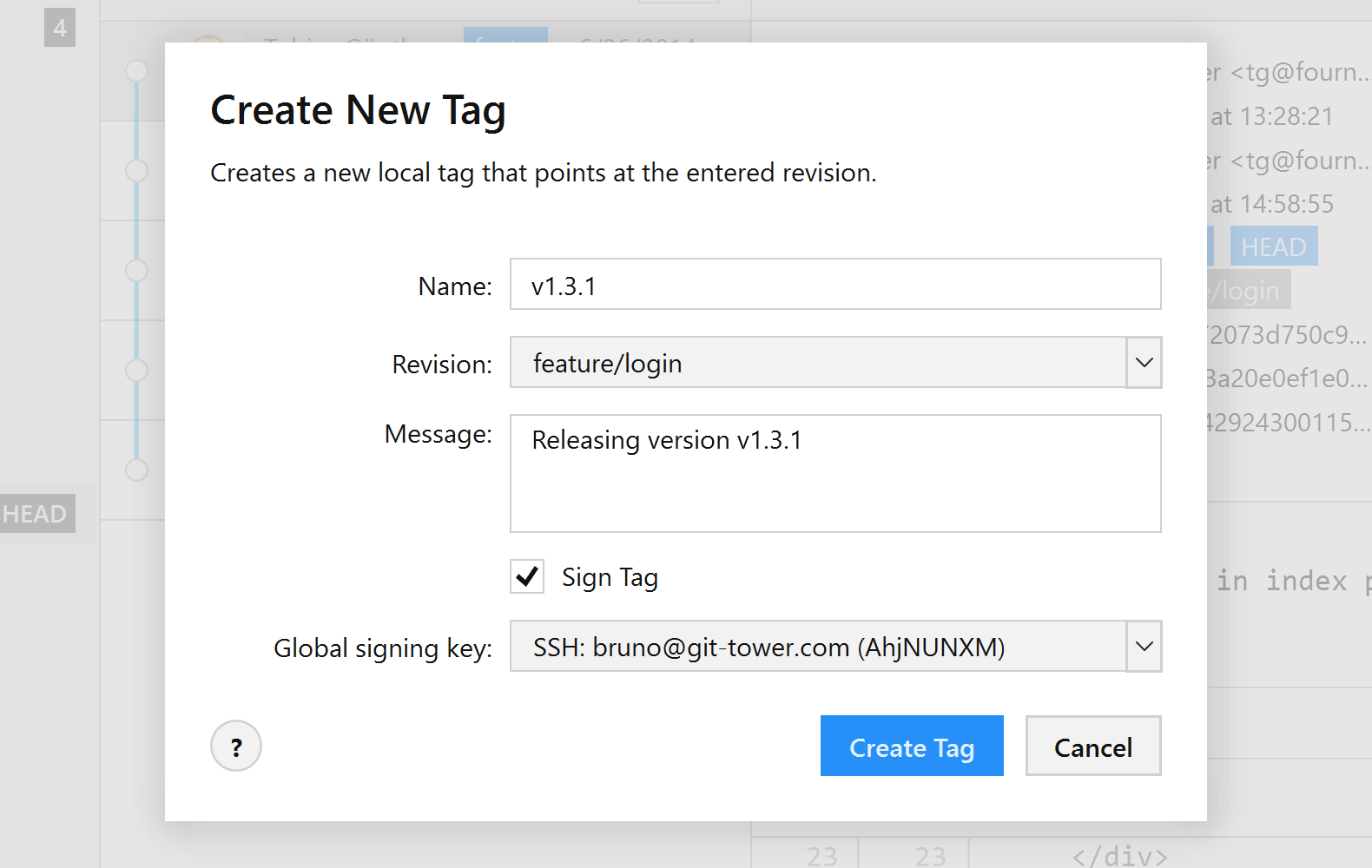Click the 'Sign Tag' label text

coord(610,578)
